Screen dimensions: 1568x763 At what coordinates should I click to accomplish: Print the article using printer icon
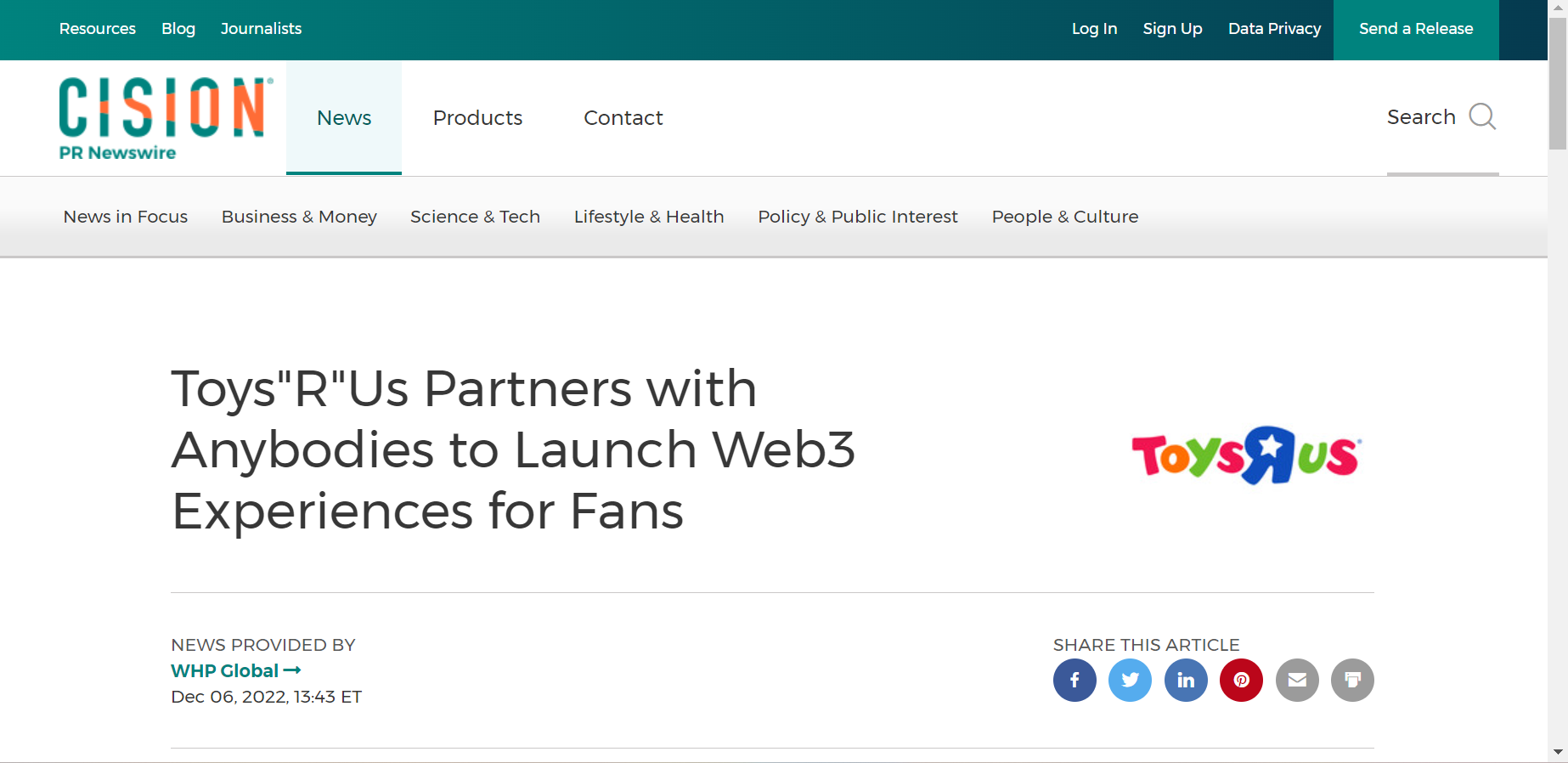coord(1352,681)
